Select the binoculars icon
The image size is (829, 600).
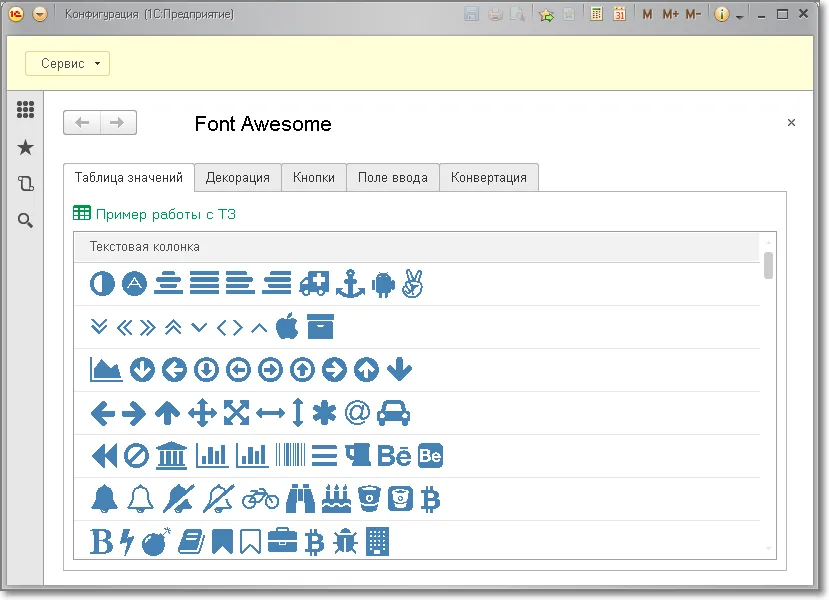(300, 499)
